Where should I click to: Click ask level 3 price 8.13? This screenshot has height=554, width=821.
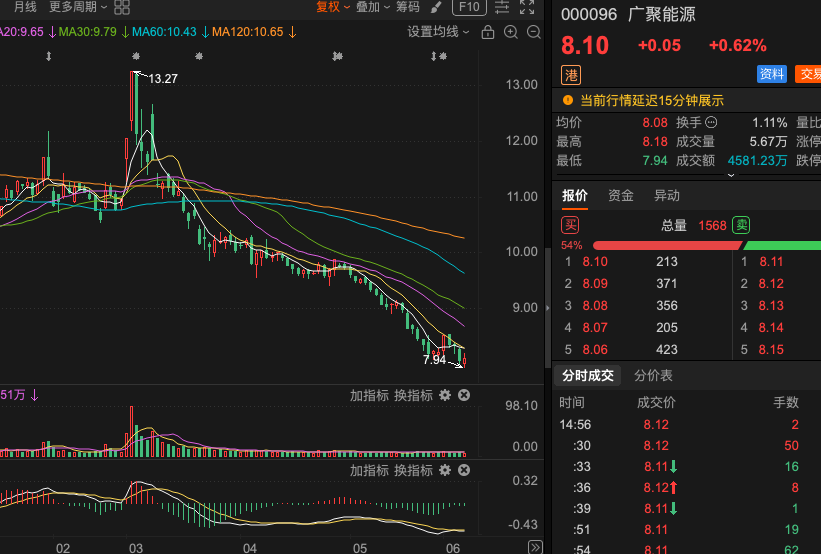tap(771, 305)
